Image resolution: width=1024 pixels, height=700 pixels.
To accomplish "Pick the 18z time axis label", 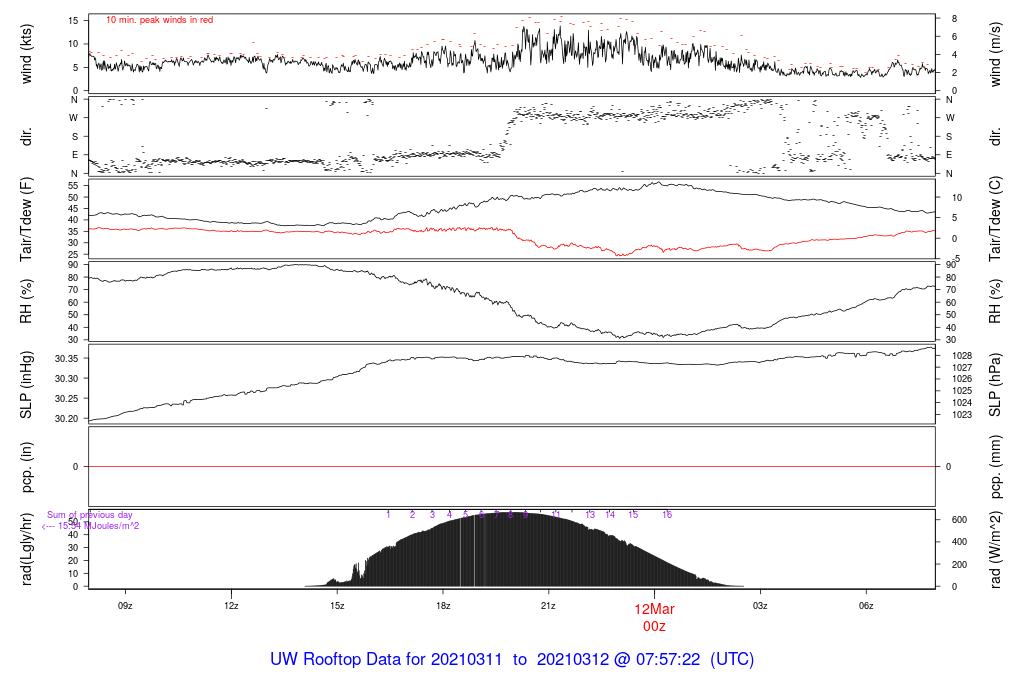I will [443, 605].
